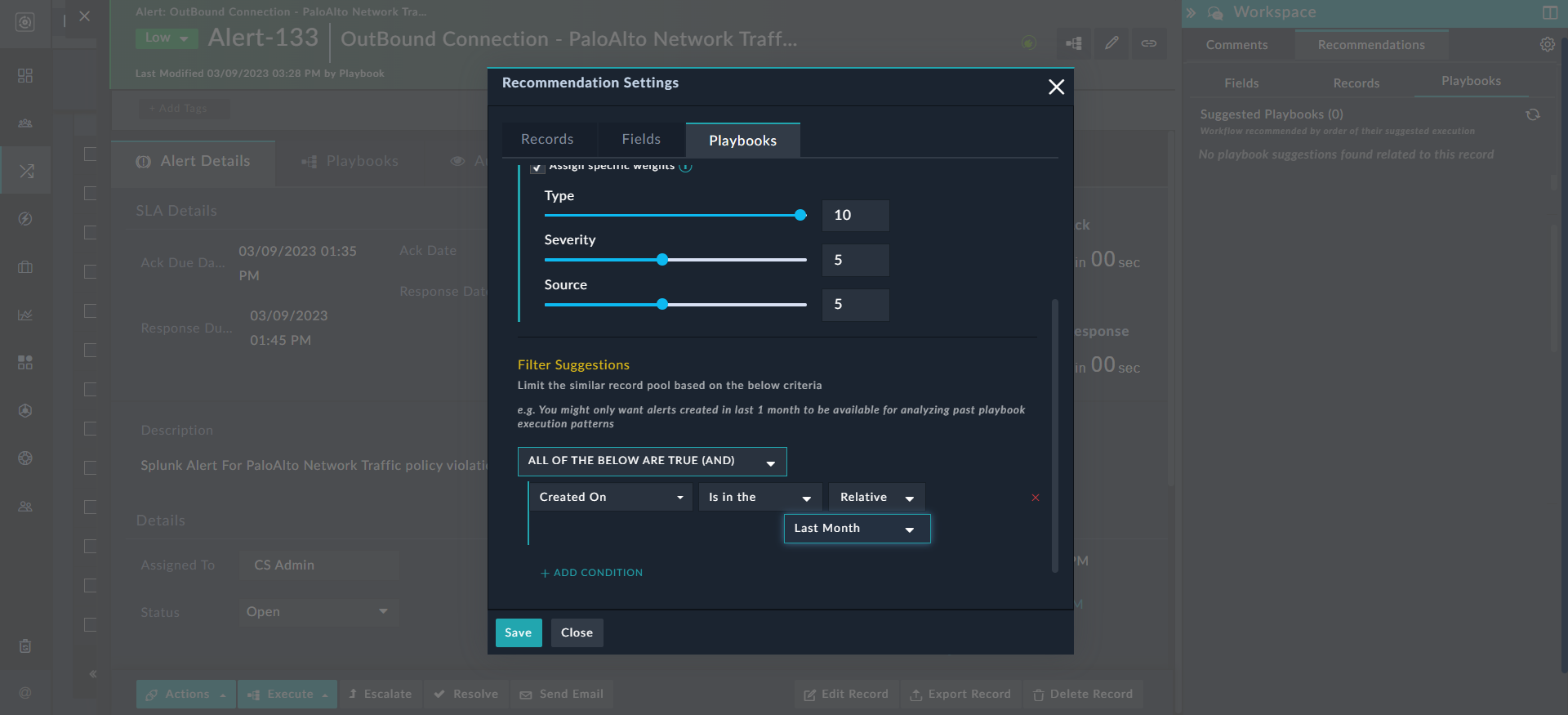Switch to the Fields tab in settings

coord(641,140)
